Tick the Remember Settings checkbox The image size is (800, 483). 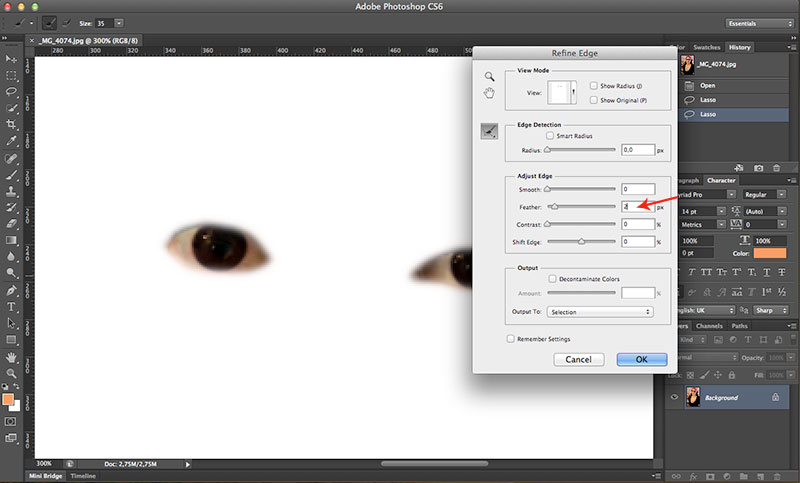[511, 339]
